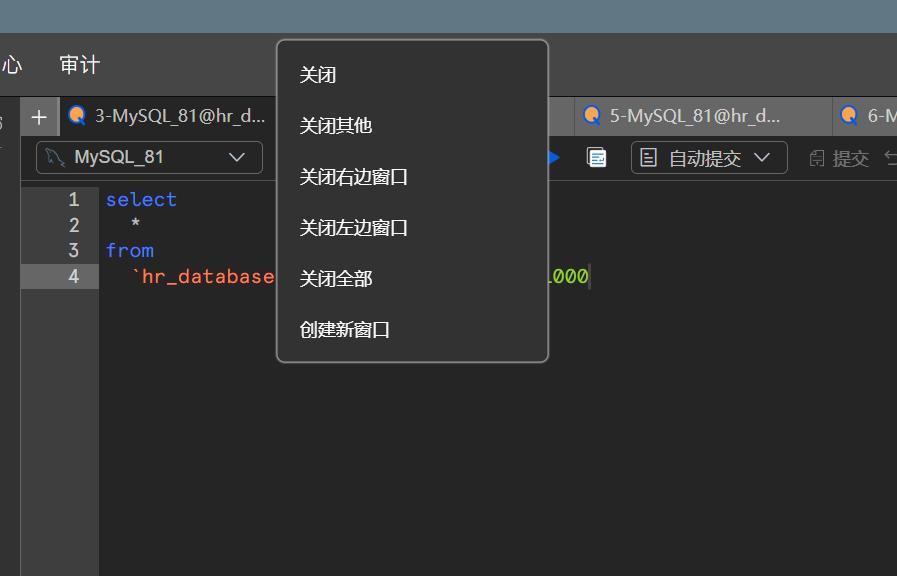Click the query icon on the 3-MySQL_81 tab
The image size is (897, 576).
pyautogui.click(x=77, y=116)
